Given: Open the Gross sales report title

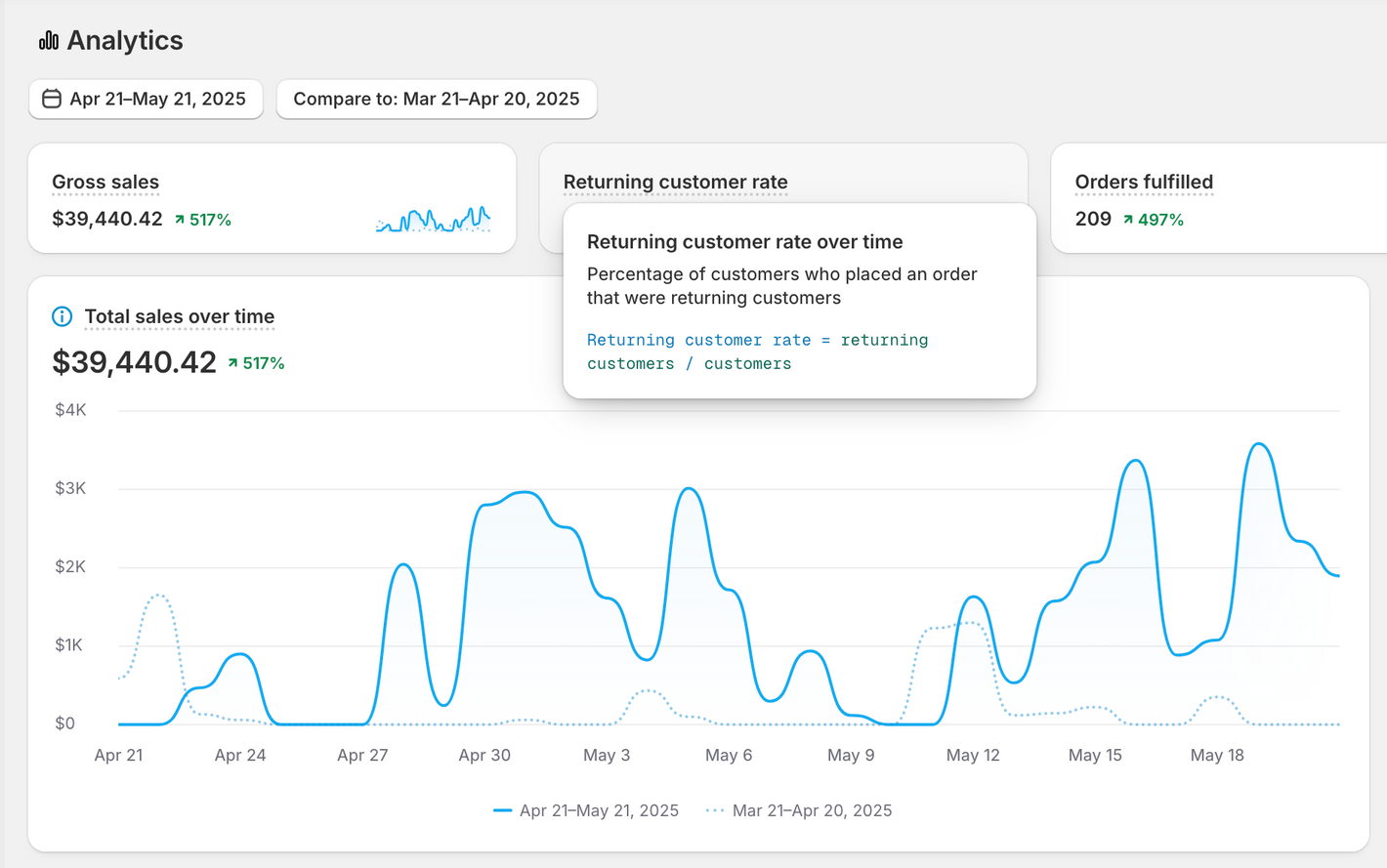Looking at the screenshot, I should 105,183.
